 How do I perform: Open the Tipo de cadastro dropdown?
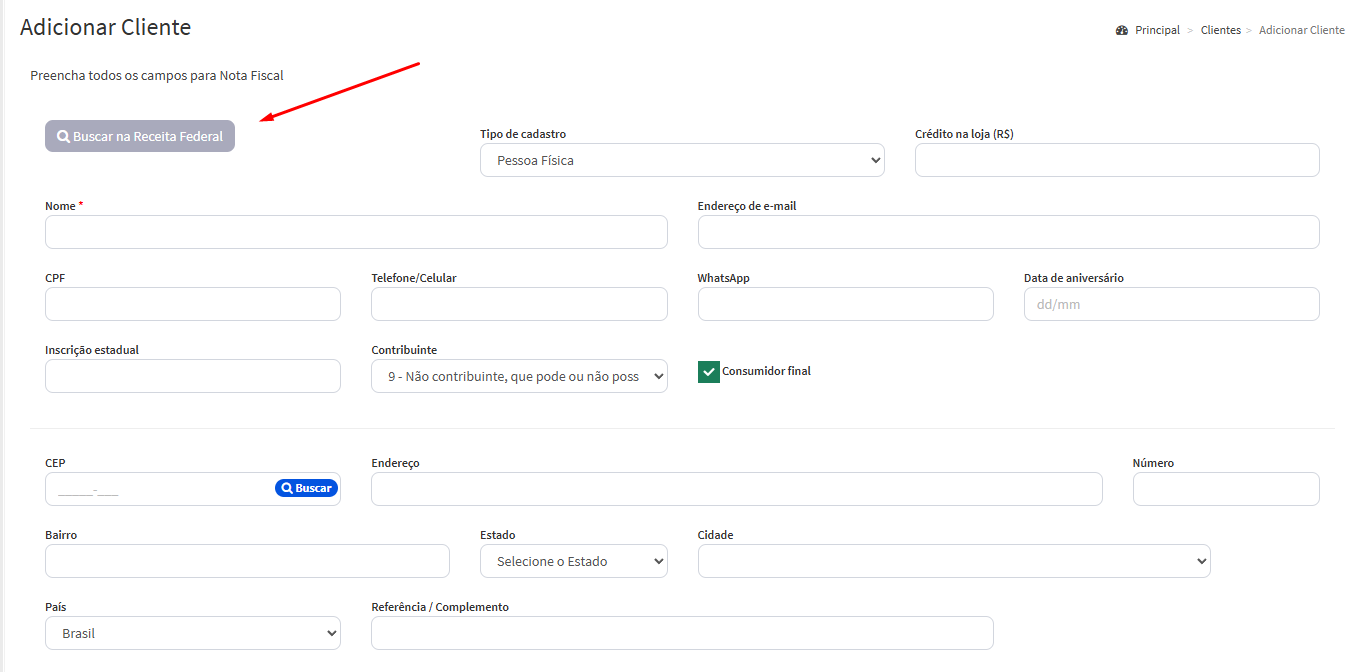(681, 160)
